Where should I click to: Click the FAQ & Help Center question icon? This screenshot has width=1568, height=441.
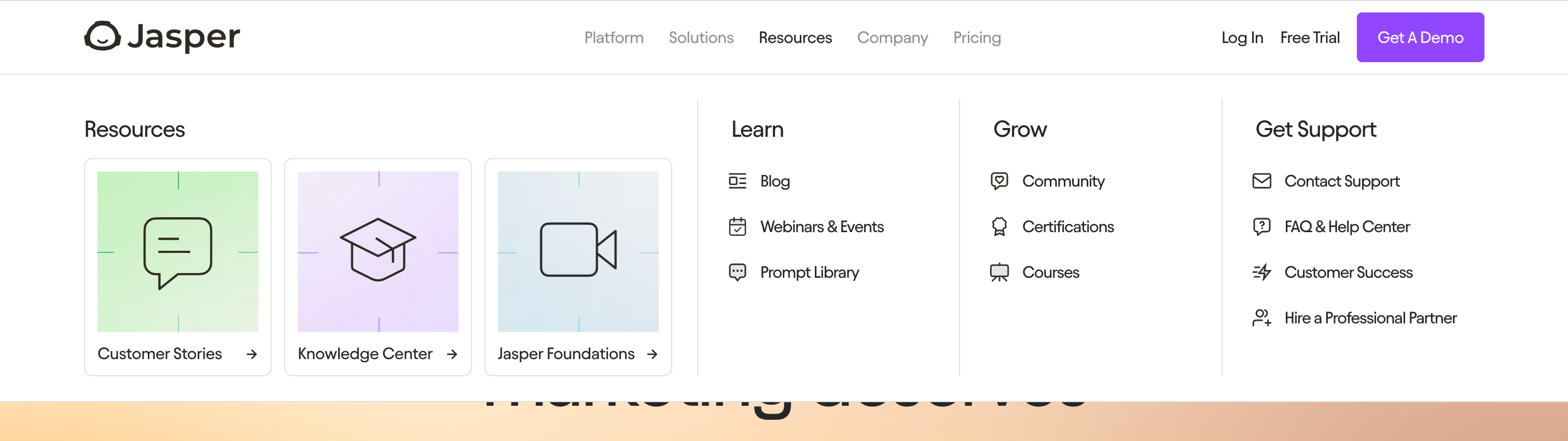[1261, 227]
